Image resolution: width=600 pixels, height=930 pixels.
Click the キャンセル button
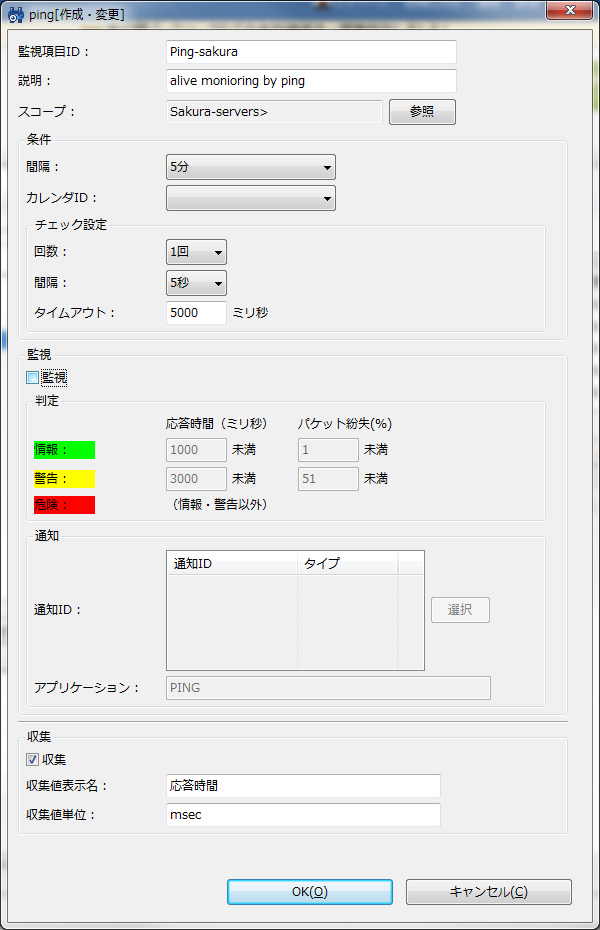tap(488, 892)
